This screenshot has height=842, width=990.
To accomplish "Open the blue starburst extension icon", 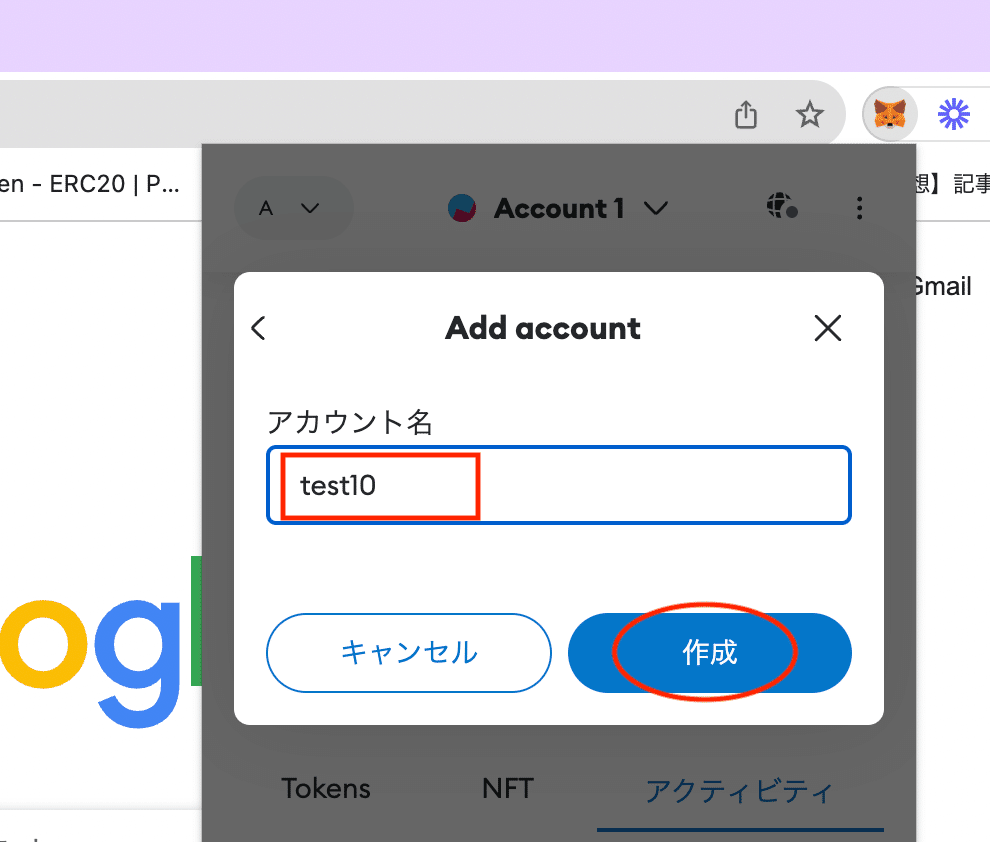I will point(953,114).
